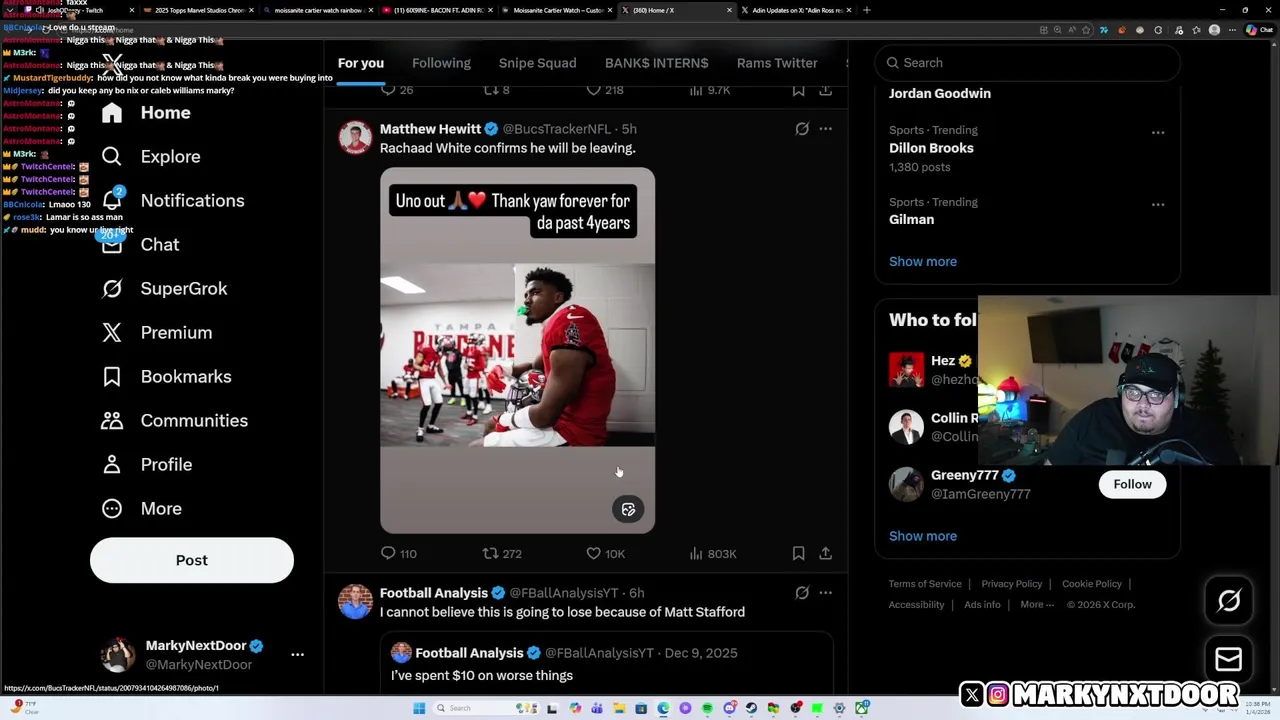Share the Matthew Hewitt post
This screenshot has width=1280, height=720.
(x=825, y=553)
